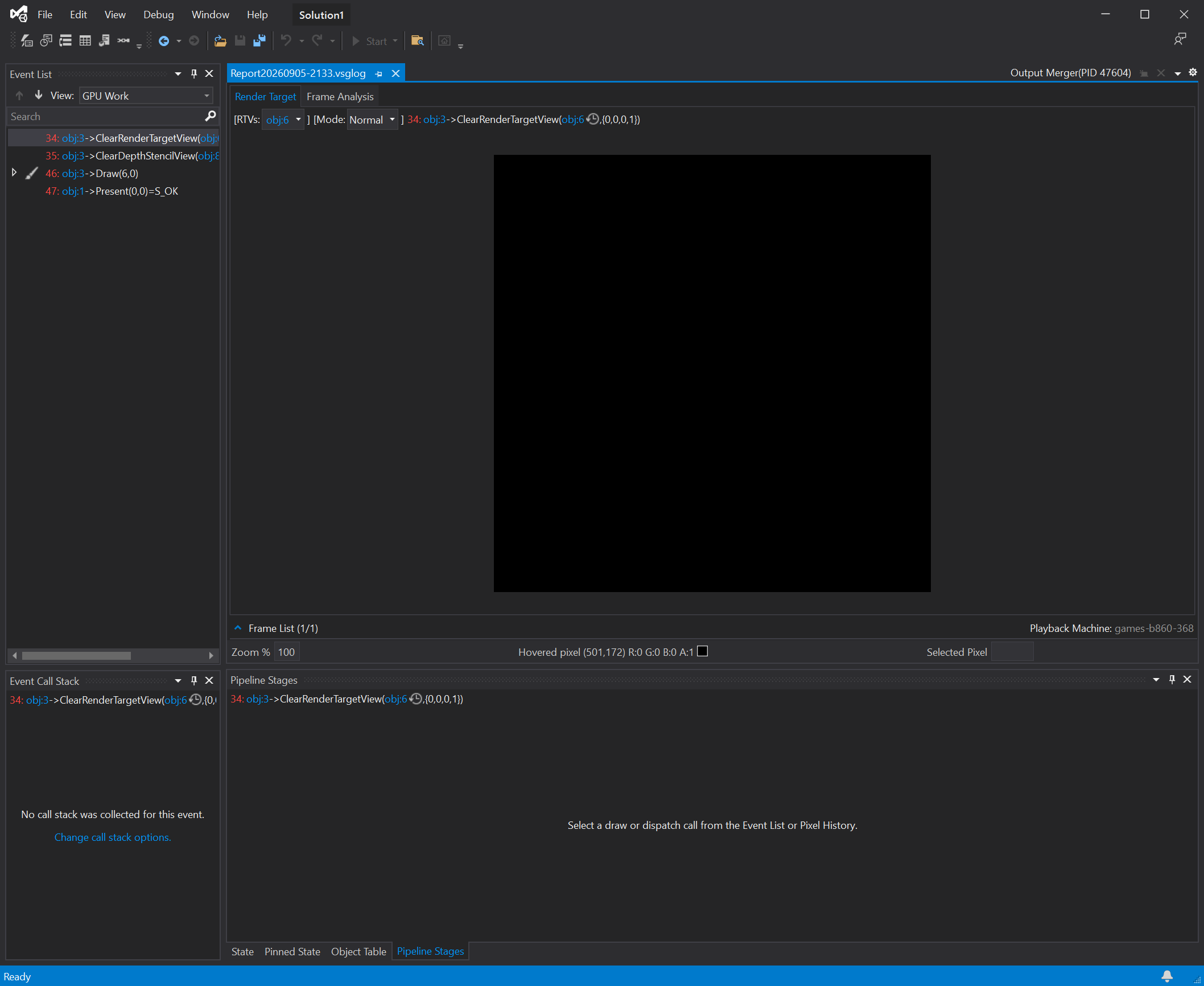Click the Open File folder icon
This screenshot has height=986, width=1204.
[x=220, y=41]
